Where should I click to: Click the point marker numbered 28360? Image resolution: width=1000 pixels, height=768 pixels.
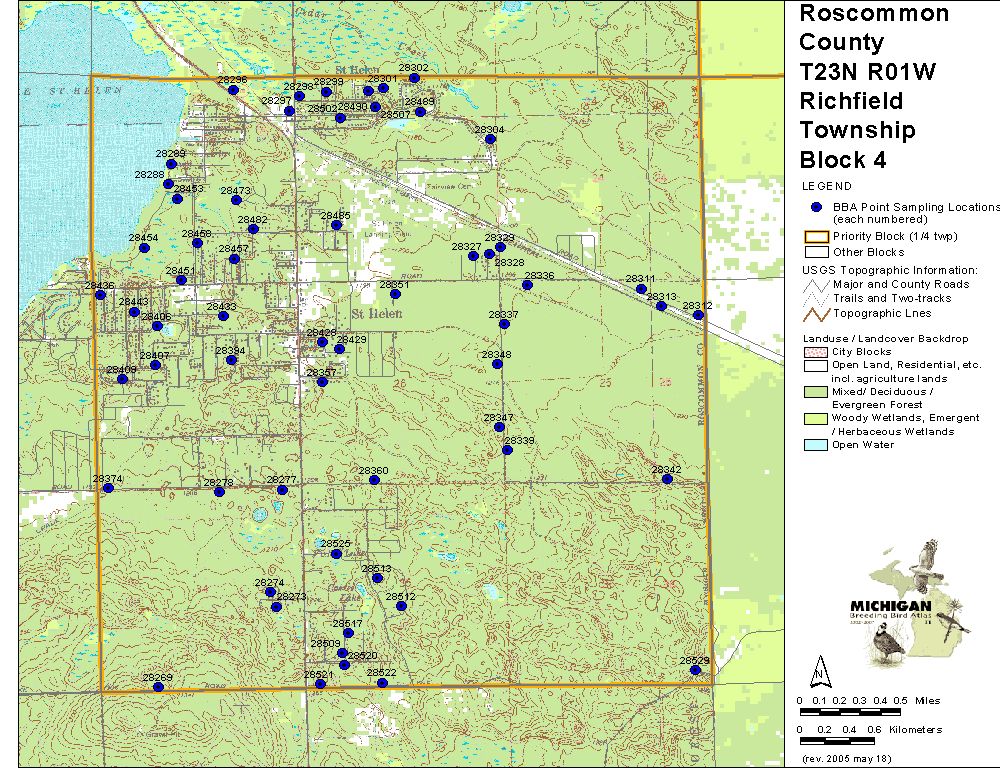pyautogui.click(x=374, y=480)
